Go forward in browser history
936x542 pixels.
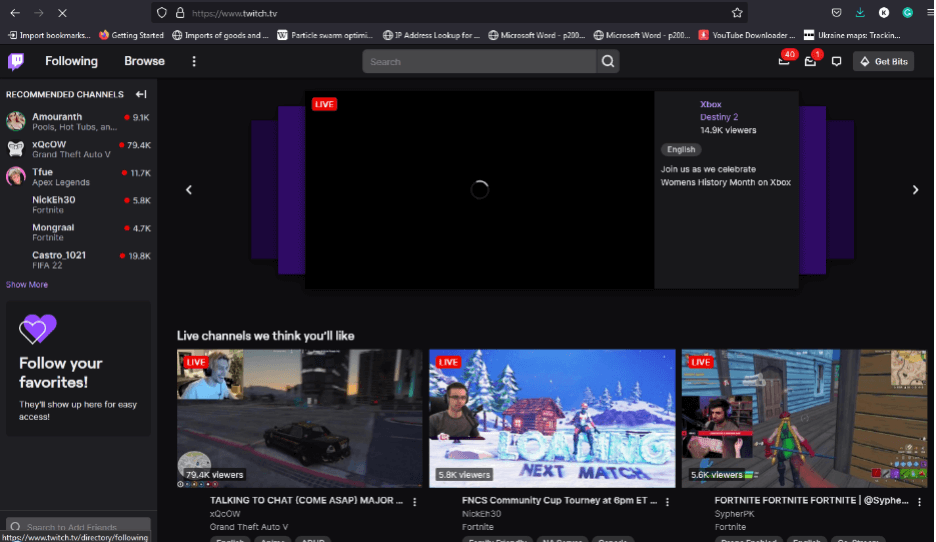[x=39, y=13]
